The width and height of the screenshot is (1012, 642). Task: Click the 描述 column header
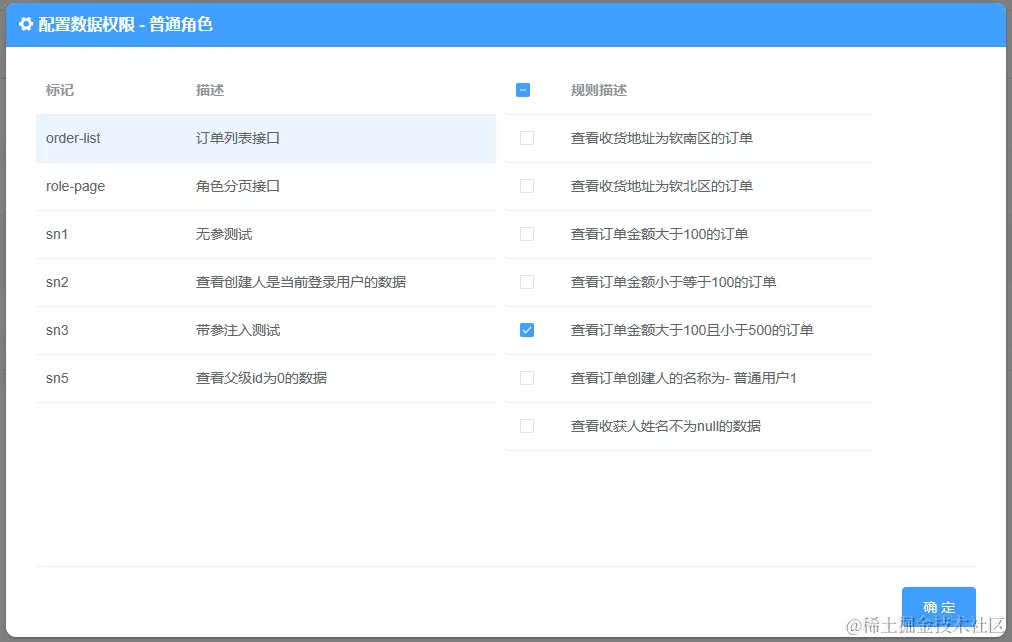[x=210, y=90]
